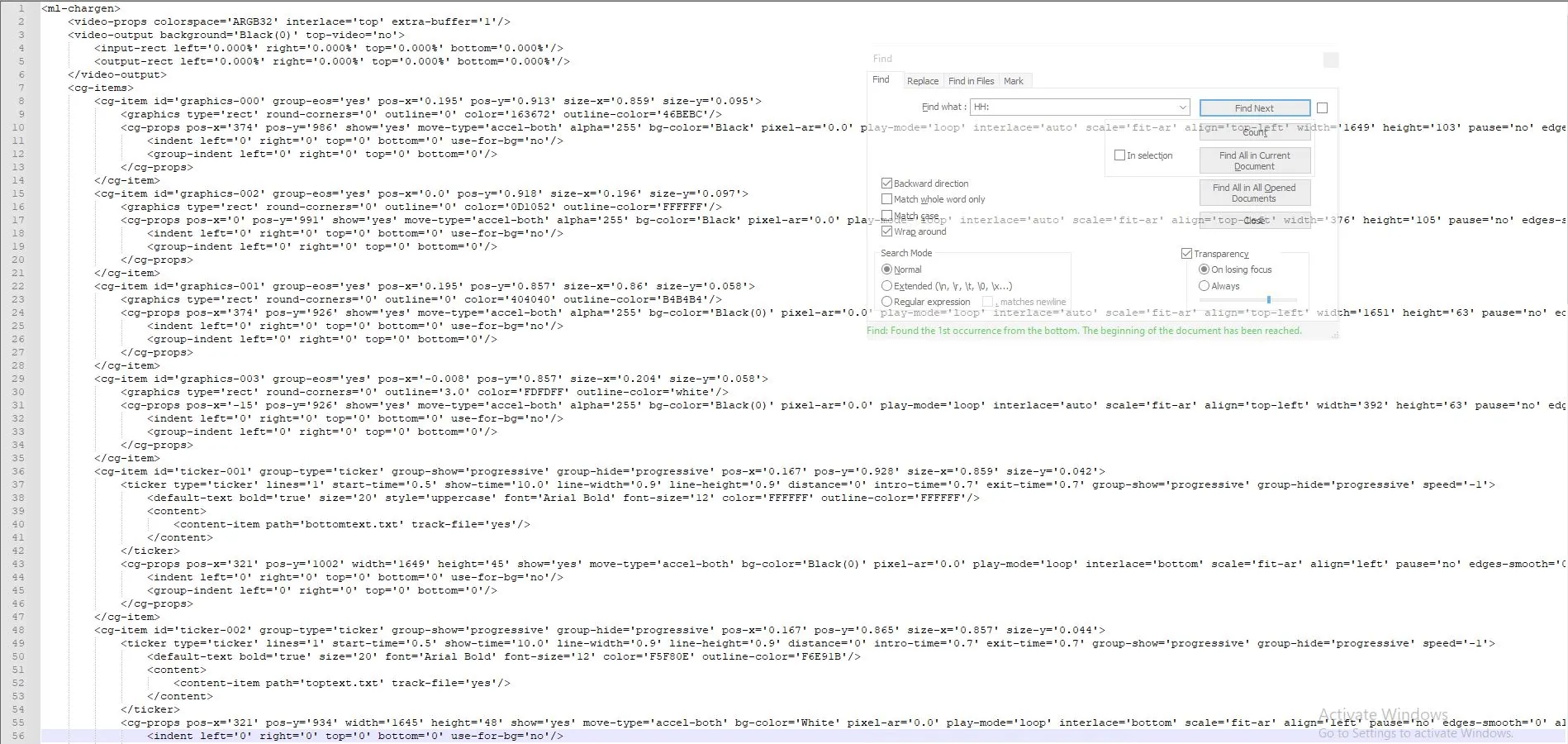Select the Extended search mode radio
Screen dimensions: 1568x744
[886, 286]
